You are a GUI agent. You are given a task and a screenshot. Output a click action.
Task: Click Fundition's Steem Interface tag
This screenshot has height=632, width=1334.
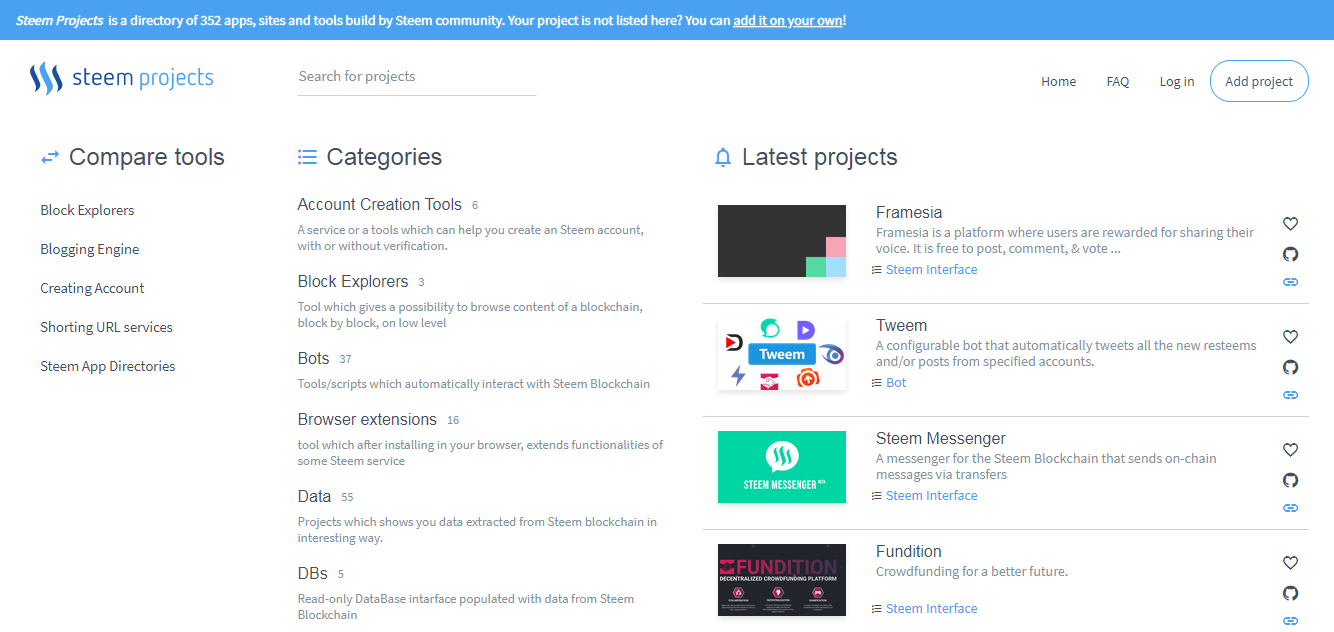[932, 609]
